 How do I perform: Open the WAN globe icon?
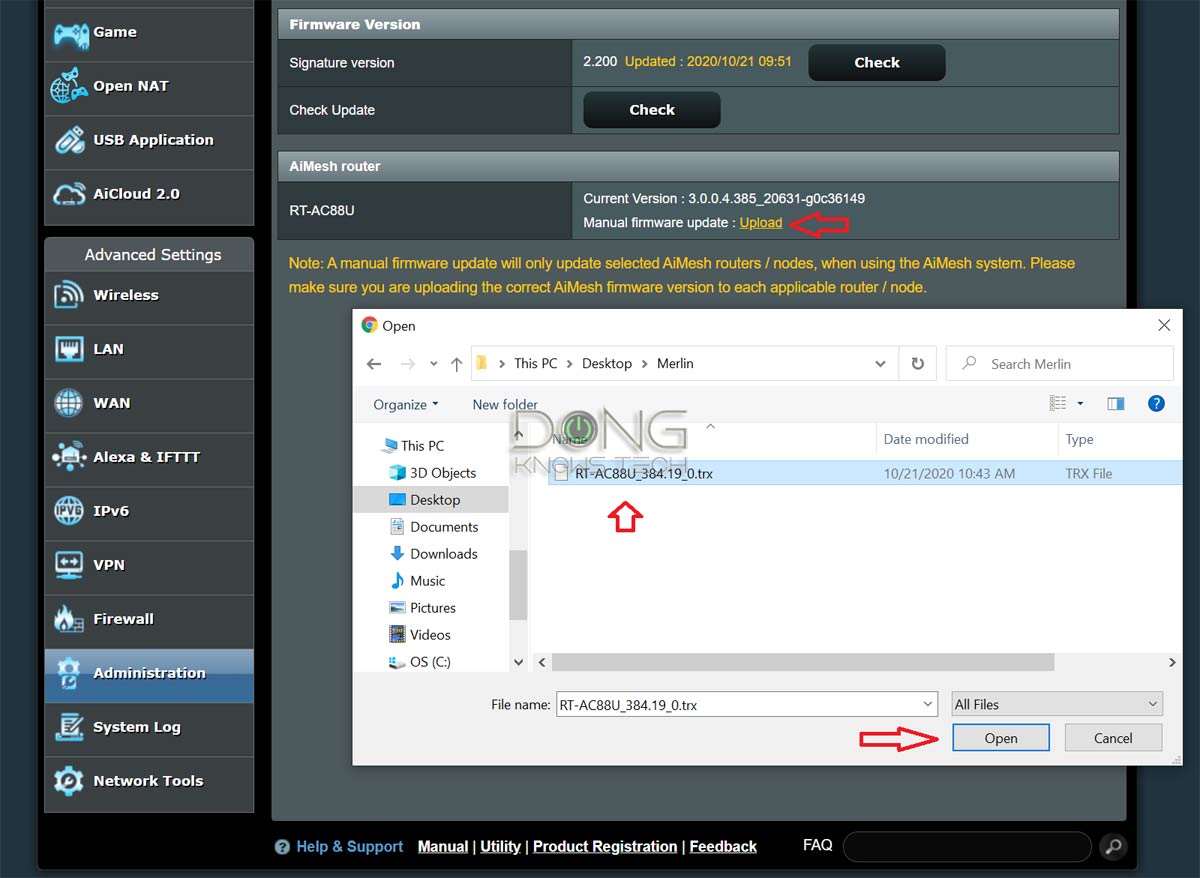click(x=69, y=404)
